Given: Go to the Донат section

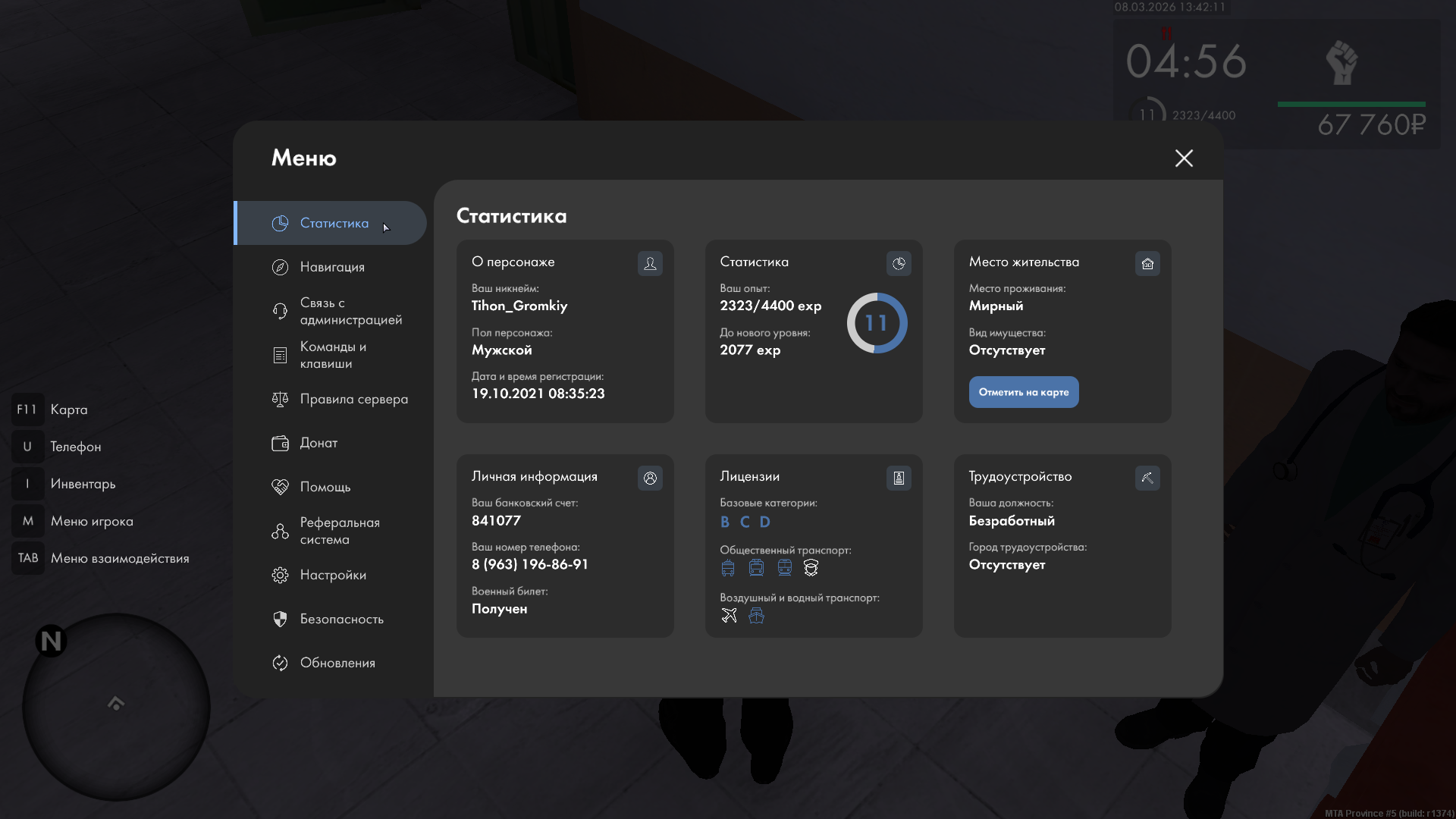Looking at the screenshot, I should 318,443.
